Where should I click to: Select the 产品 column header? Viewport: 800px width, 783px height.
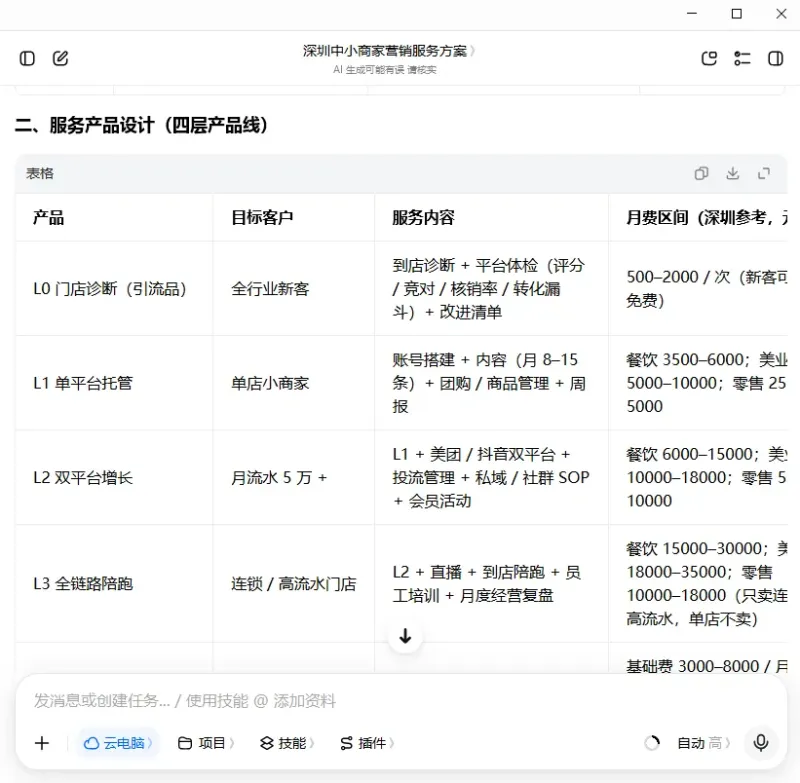tap(114, 218)
